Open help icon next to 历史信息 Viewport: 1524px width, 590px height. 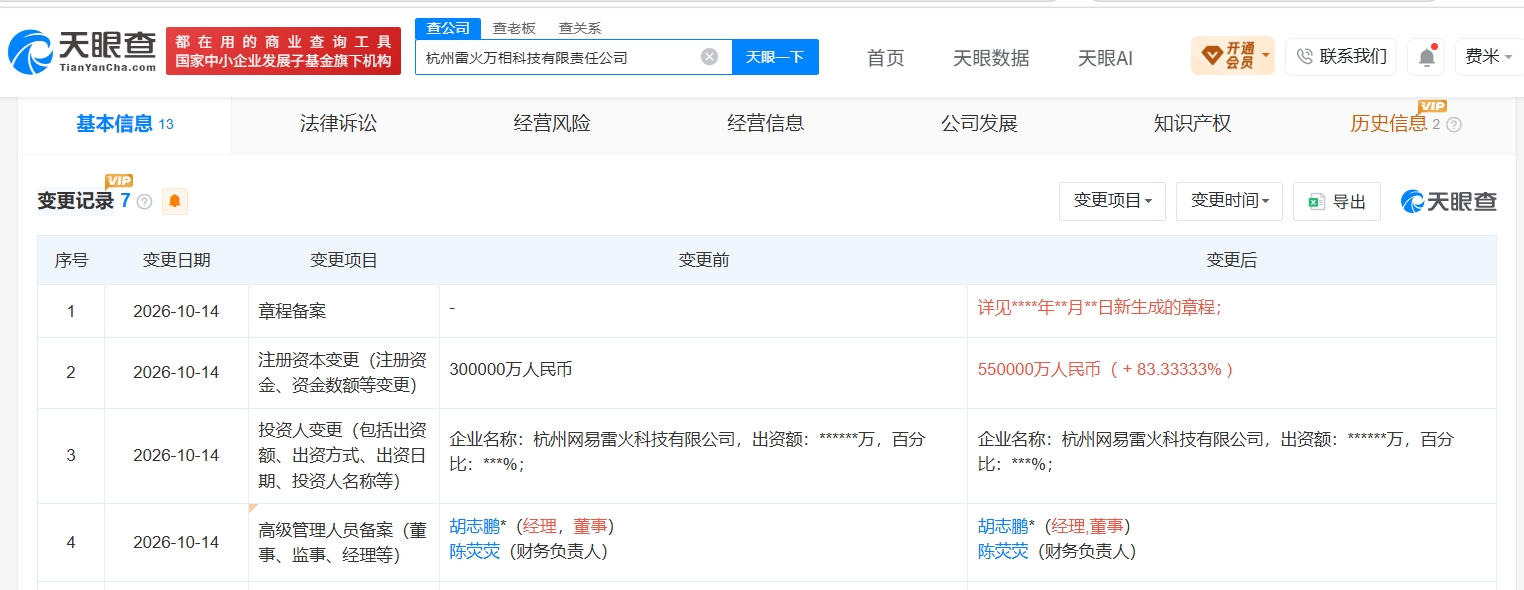[x=1454, y=125]
